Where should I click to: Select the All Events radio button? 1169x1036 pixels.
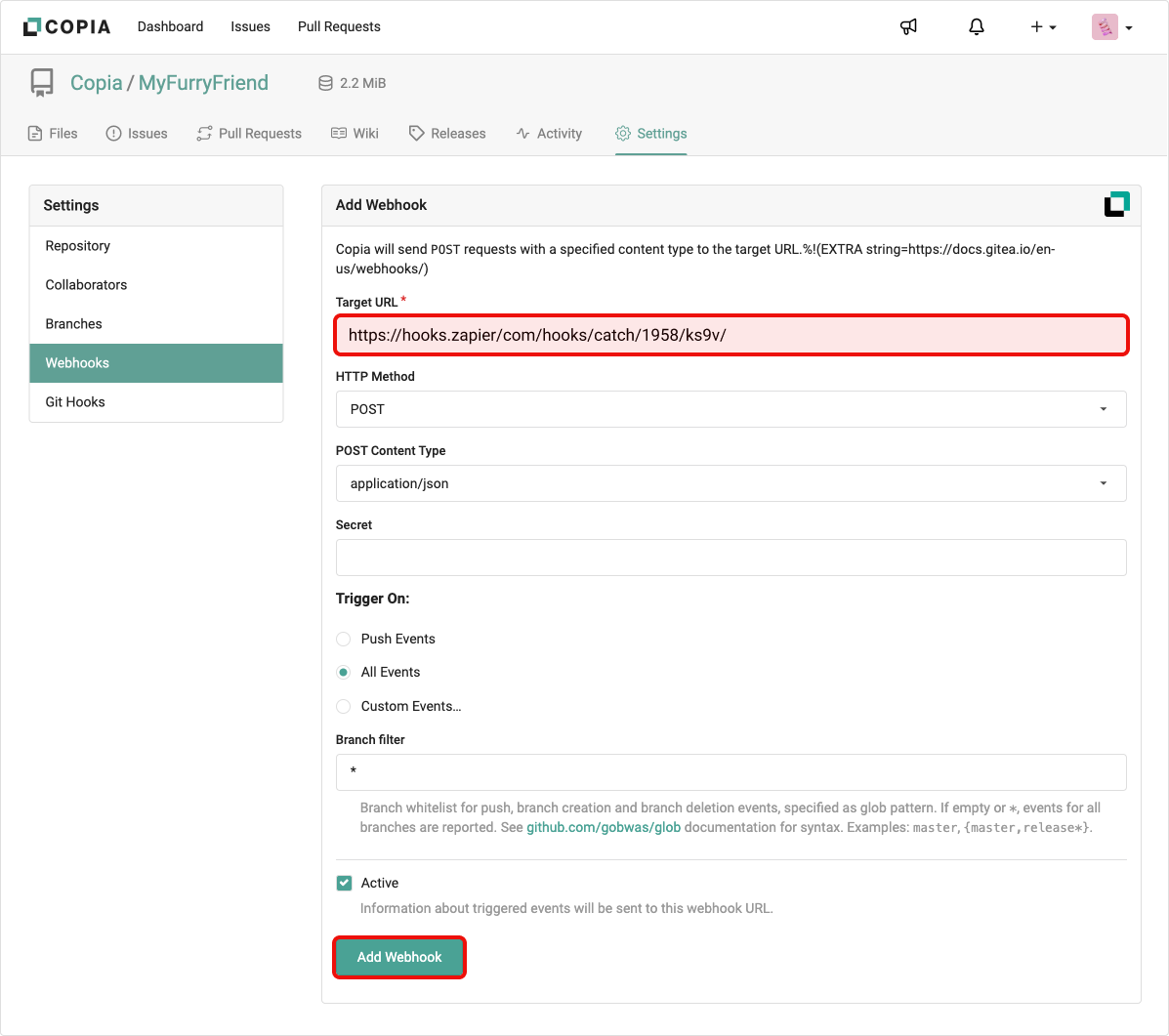click(343, 673)
